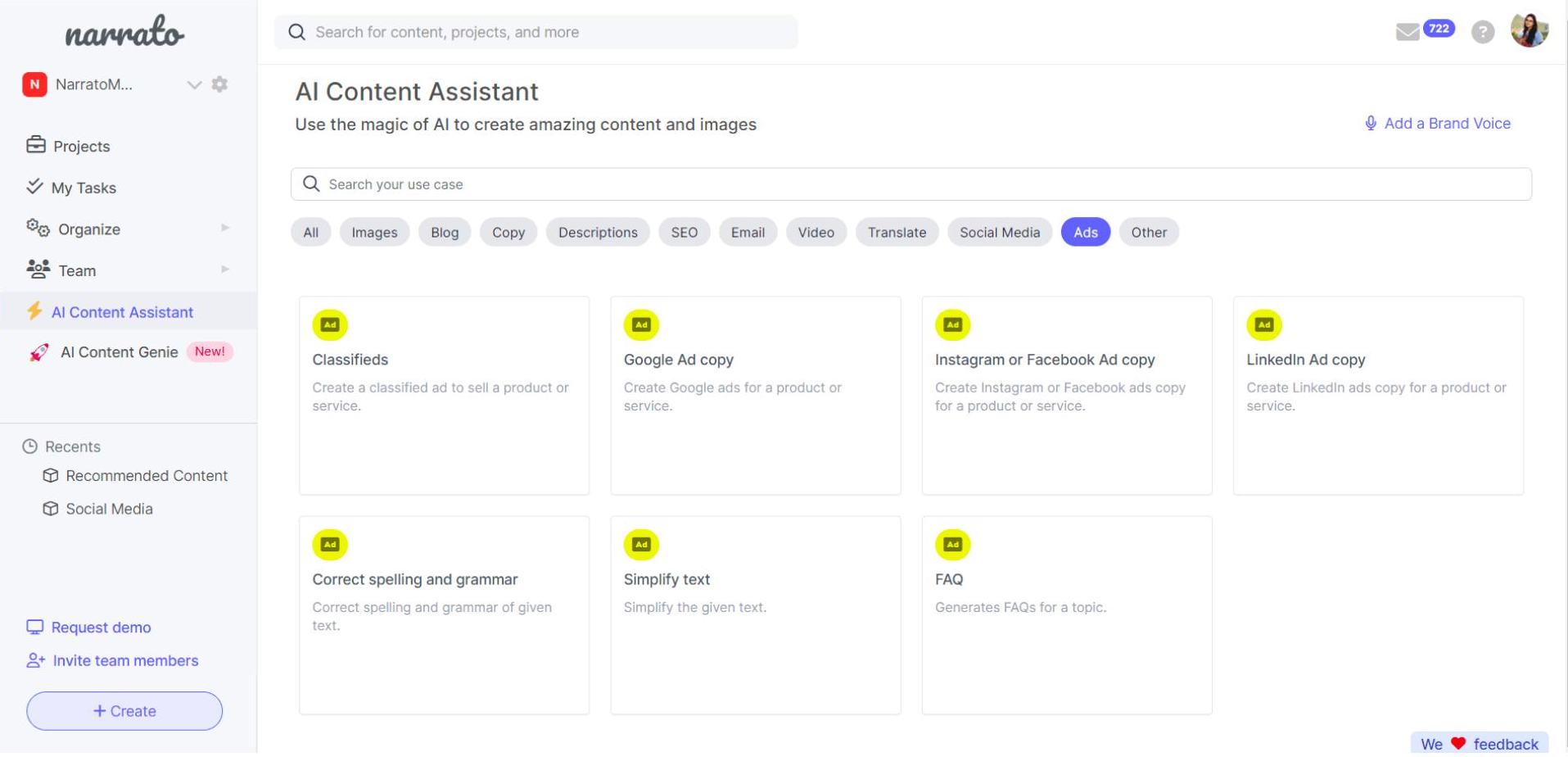Click the Recents clock icon
This screenshot has height=757, width=1568.
(x=30, y=447)
